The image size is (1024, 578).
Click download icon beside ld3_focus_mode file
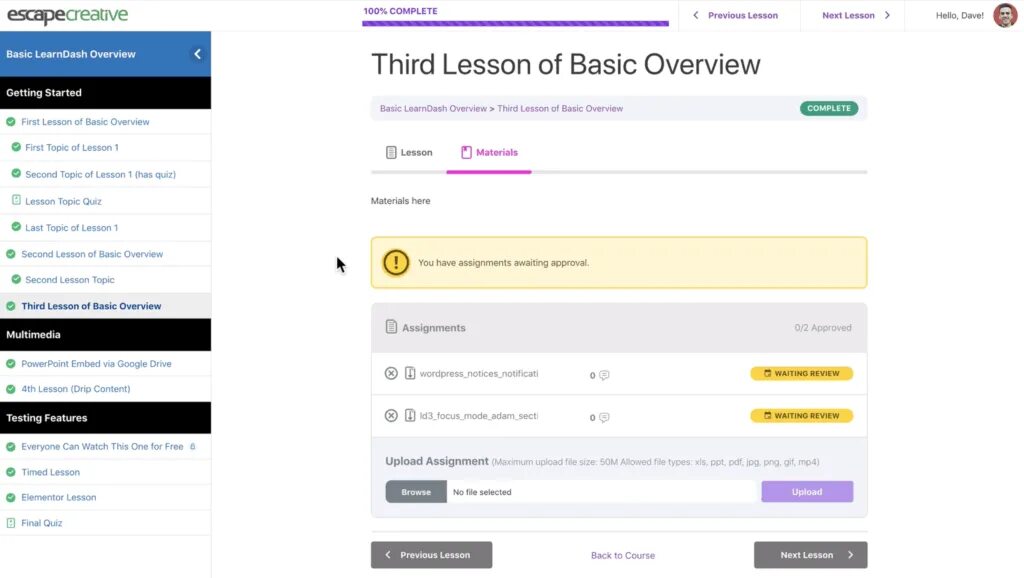point(410,416)
